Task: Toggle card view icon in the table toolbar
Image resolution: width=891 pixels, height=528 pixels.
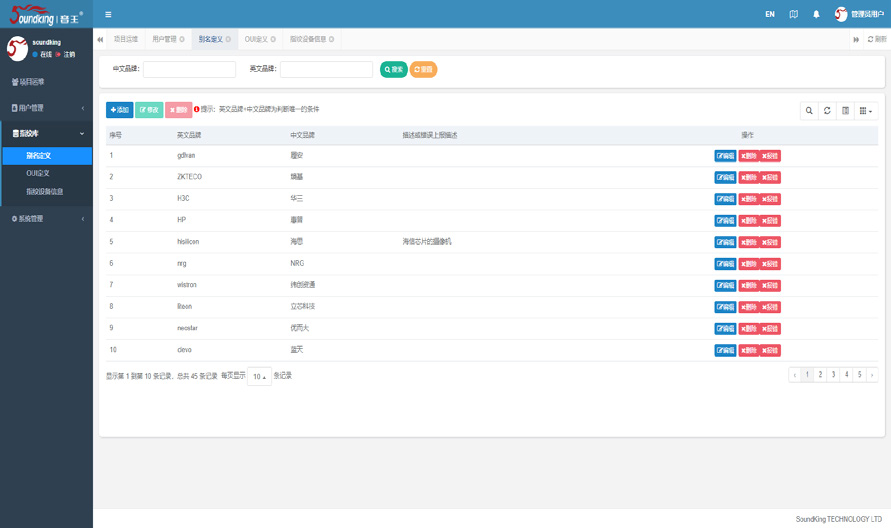Action: click(845, 111)
